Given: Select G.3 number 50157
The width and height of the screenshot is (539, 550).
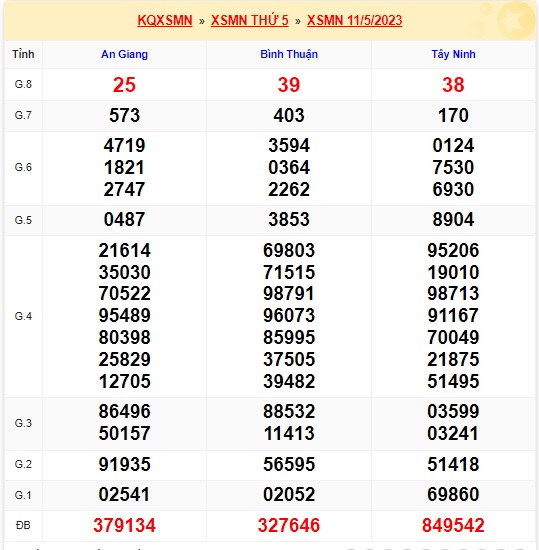Looking at the screenshot, I should [124, 434].
